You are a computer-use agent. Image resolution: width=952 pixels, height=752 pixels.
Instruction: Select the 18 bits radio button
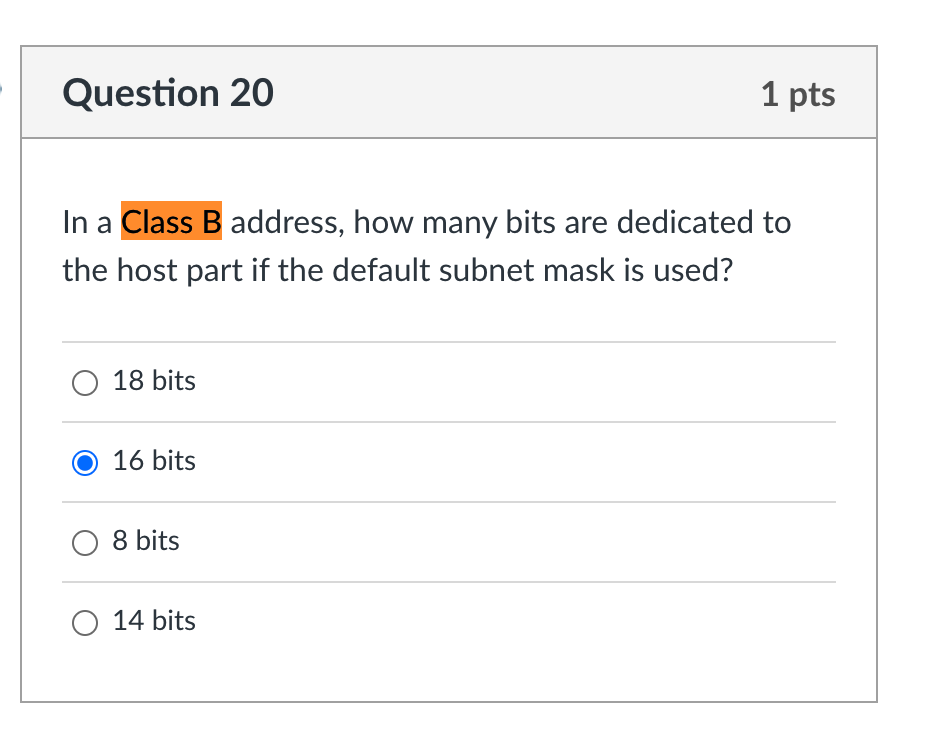pos(85,382)
